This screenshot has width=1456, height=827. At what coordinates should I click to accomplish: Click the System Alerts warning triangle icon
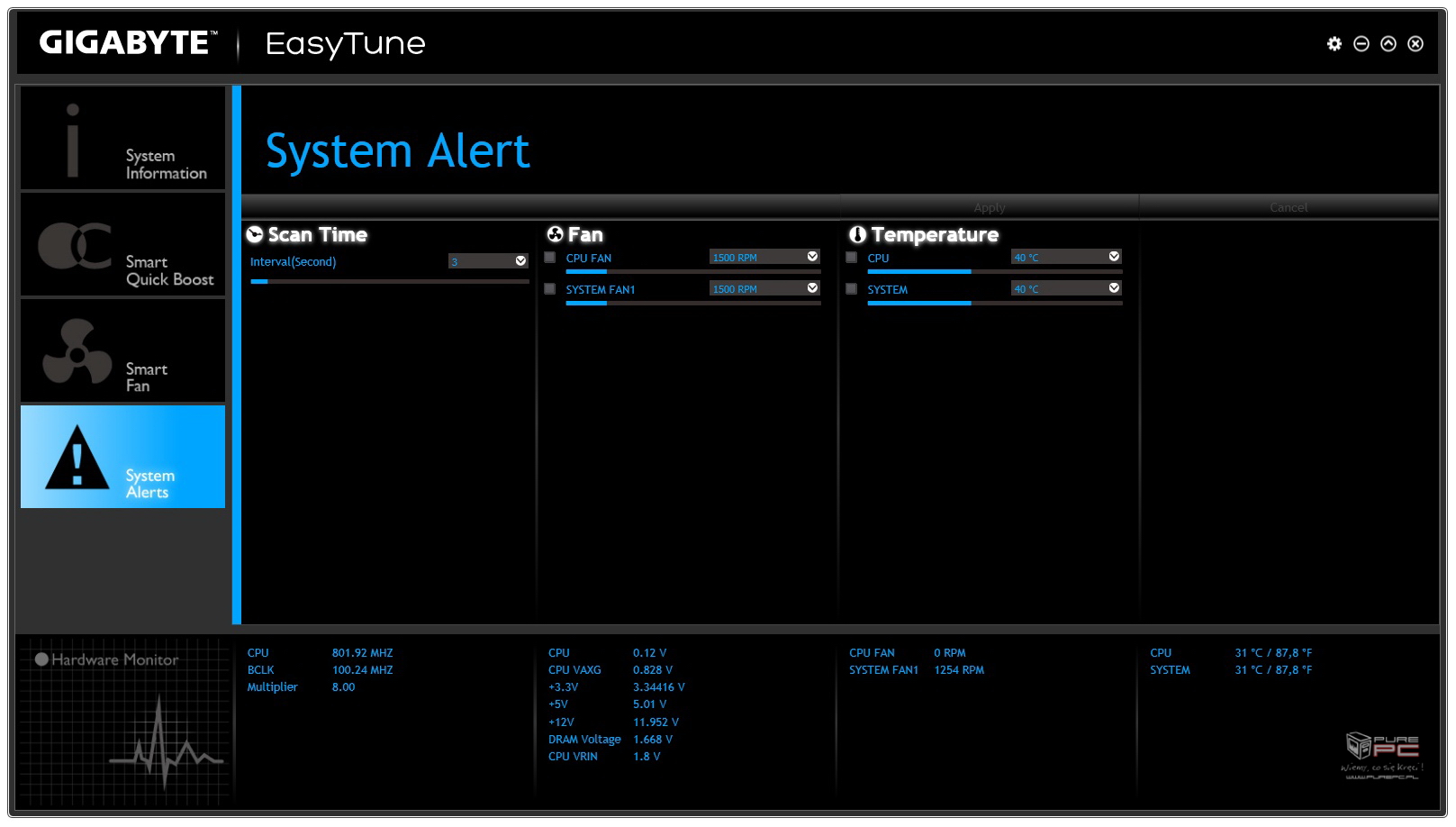click(77, 458)
